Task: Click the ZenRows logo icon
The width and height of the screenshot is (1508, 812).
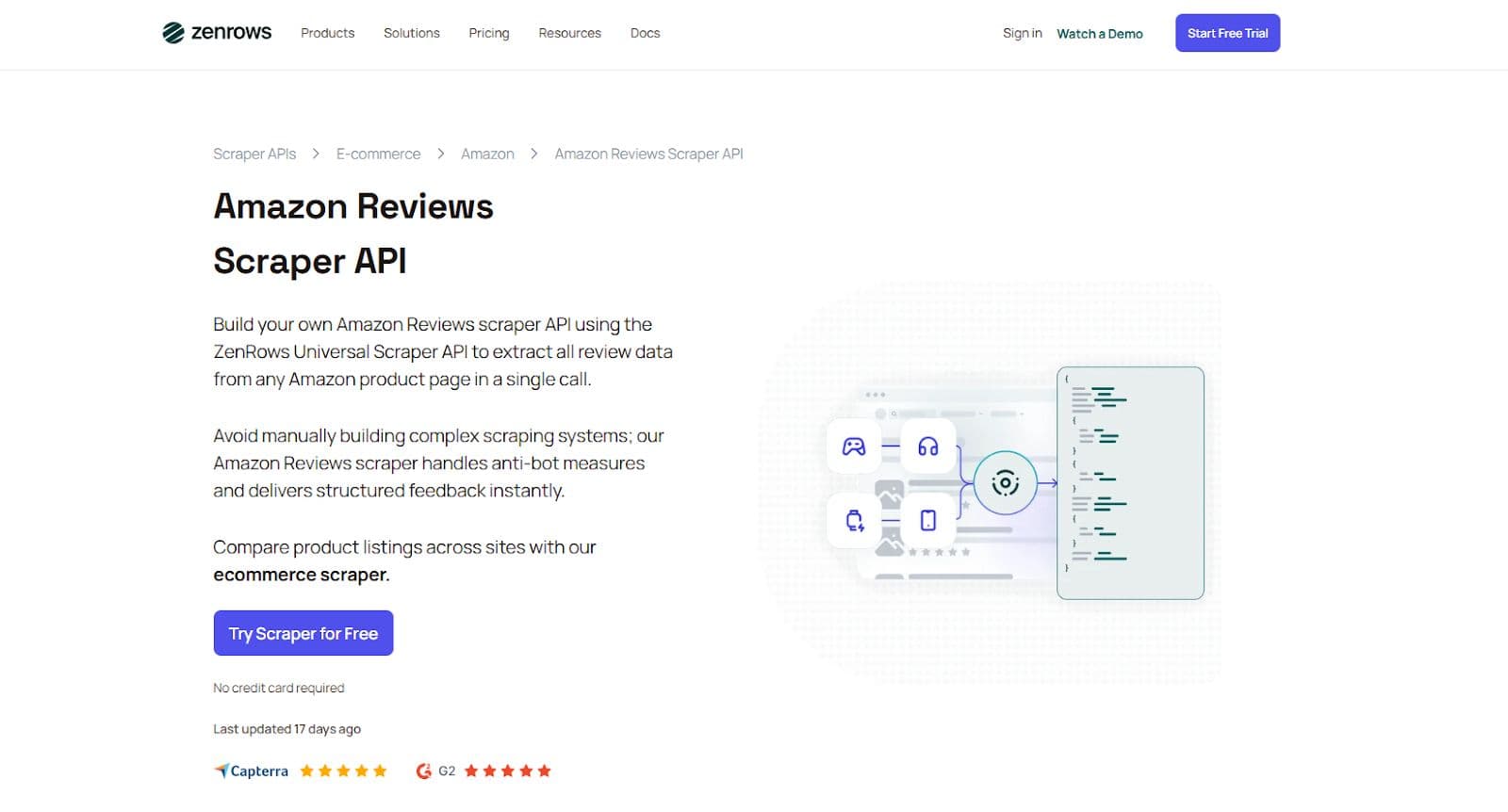Action: click(x=173, y=33)
